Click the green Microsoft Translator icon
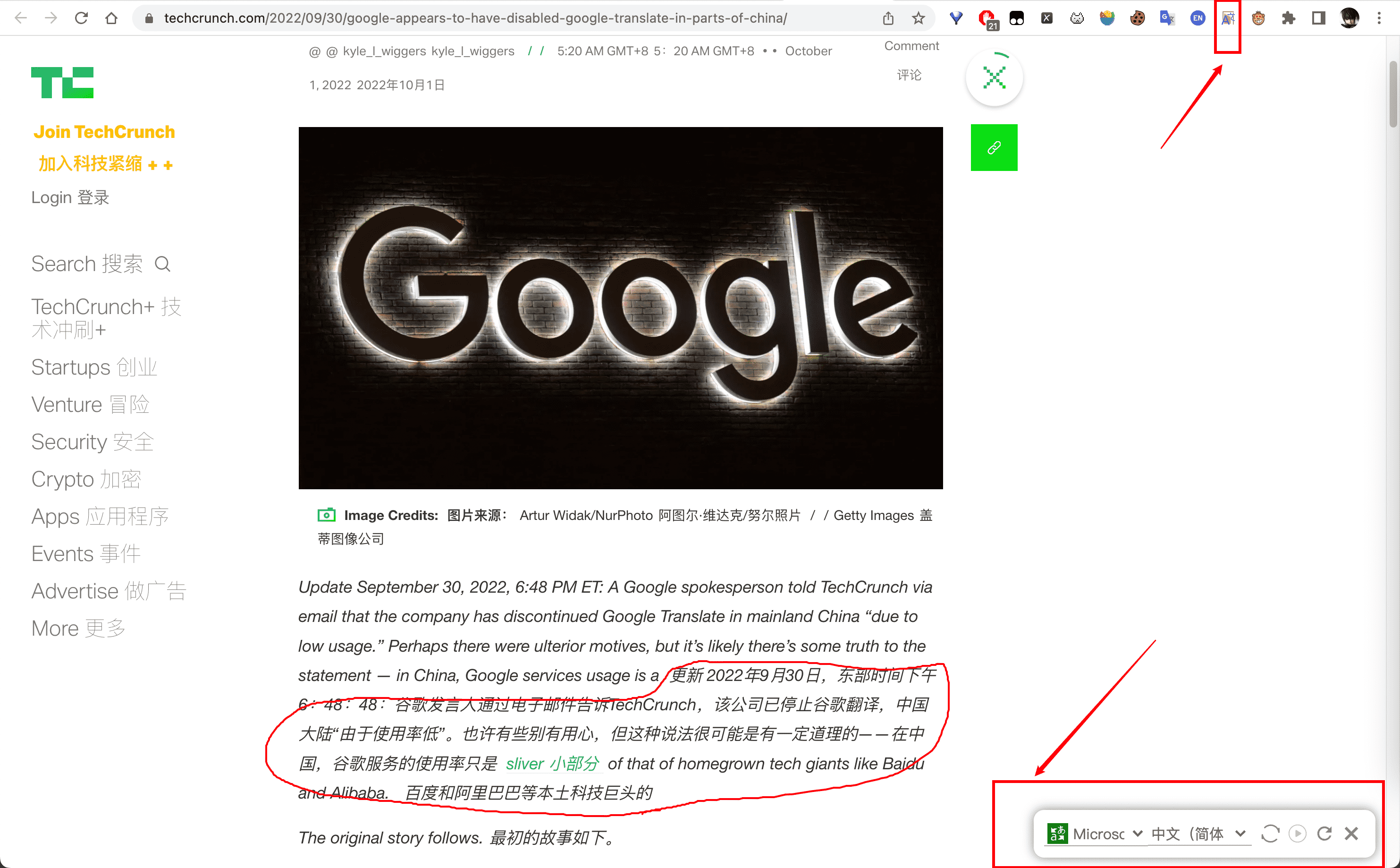 (1057, 834)
